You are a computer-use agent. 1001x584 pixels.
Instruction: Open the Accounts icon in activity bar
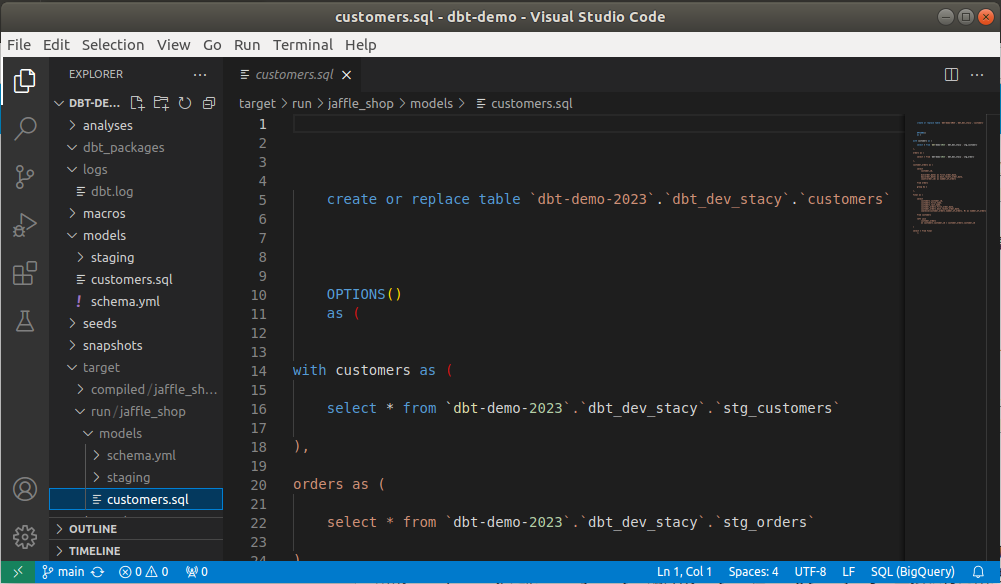click(x=24, y=490)
